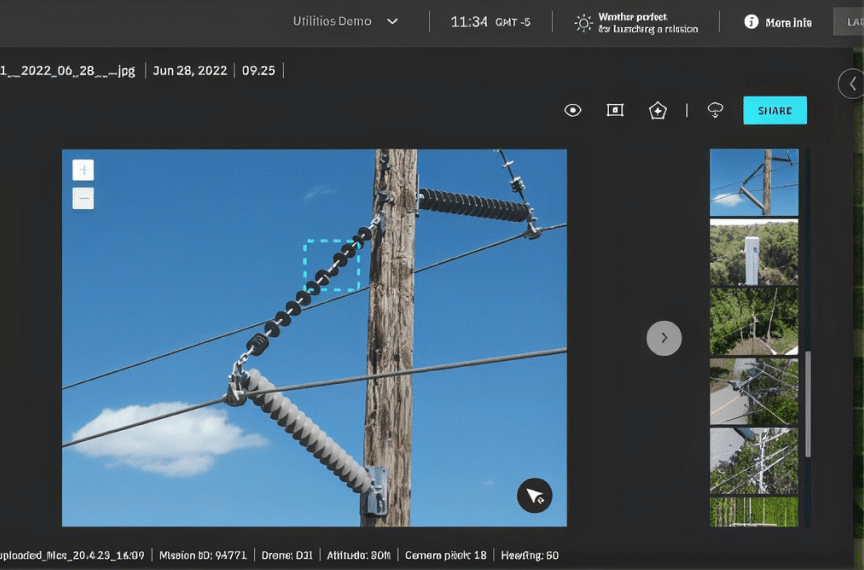Click the More info icon
The height and width of the screenshot is (570, 864).
[751, 22]
